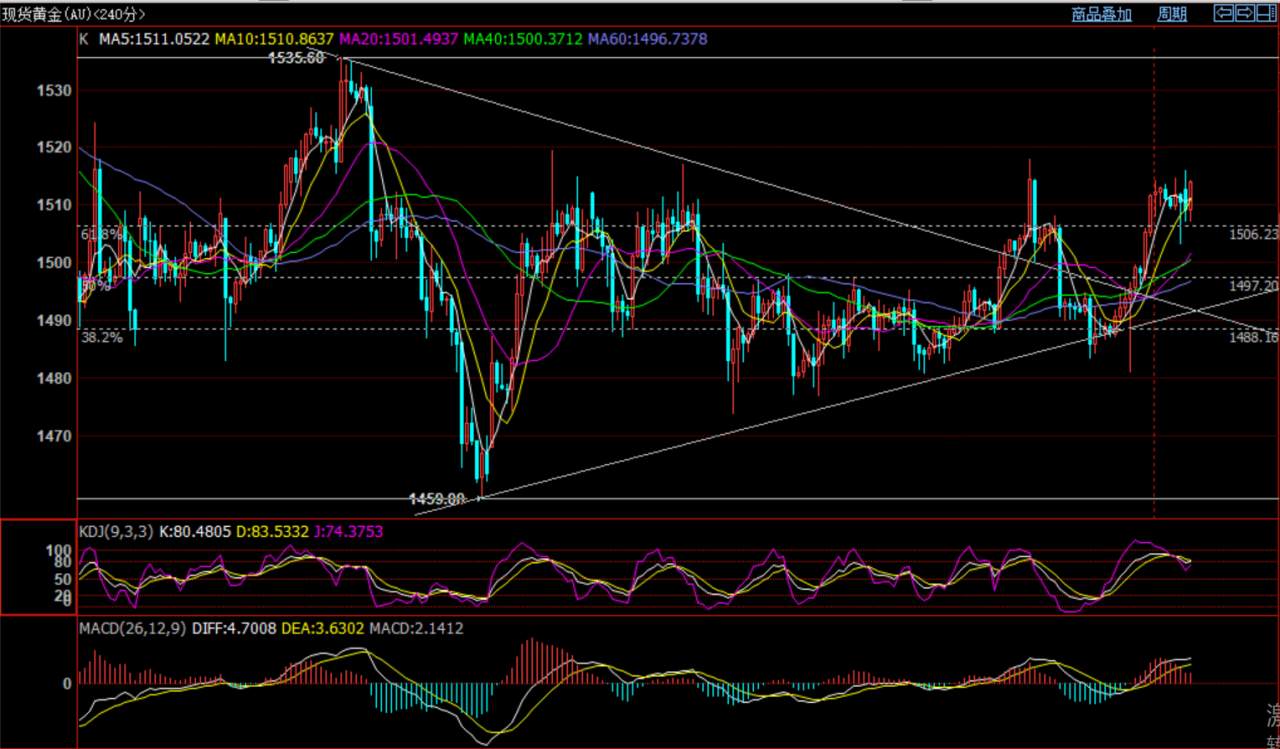Select the MA10:1510.8637 indicator label

pyautogui.click(x=275, y=39)
